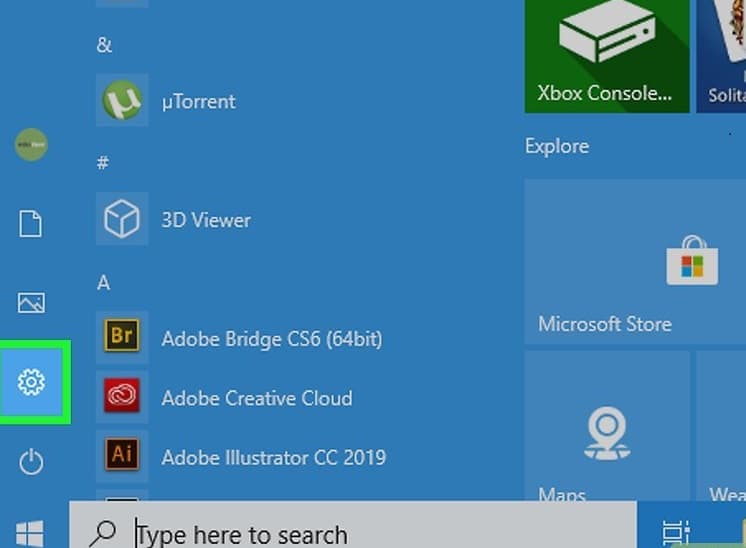Click the Windows Start logo
Screen dimensions: 746x548
[x=29, y=534]
